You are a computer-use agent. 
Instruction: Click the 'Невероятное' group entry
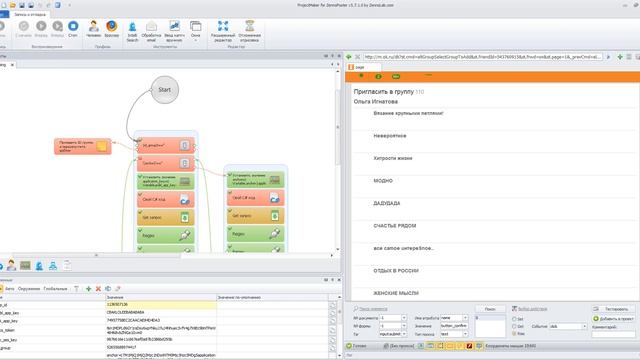click(390, 136)
